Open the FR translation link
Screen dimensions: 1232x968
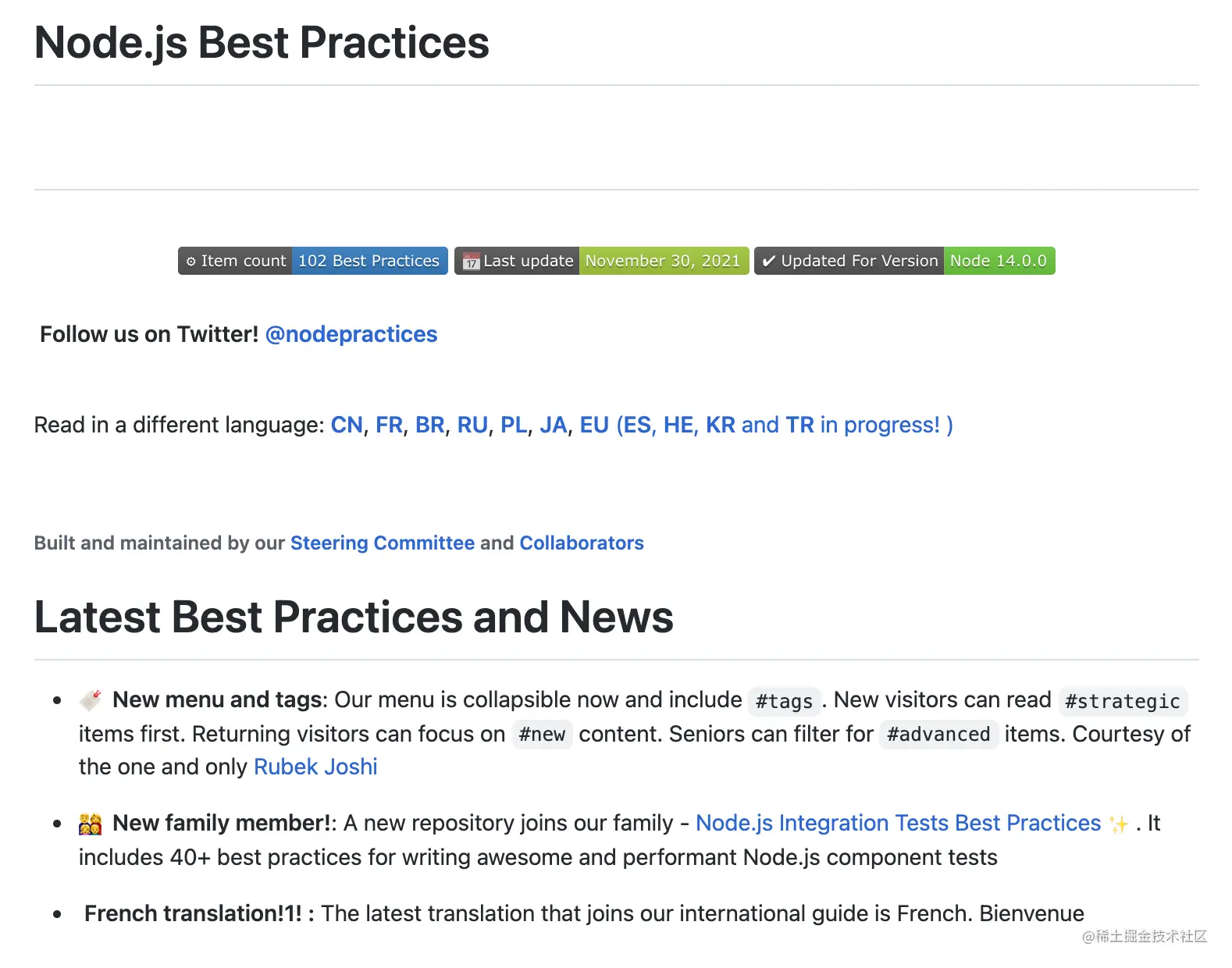pyautogui.click(x=389, y=425)
